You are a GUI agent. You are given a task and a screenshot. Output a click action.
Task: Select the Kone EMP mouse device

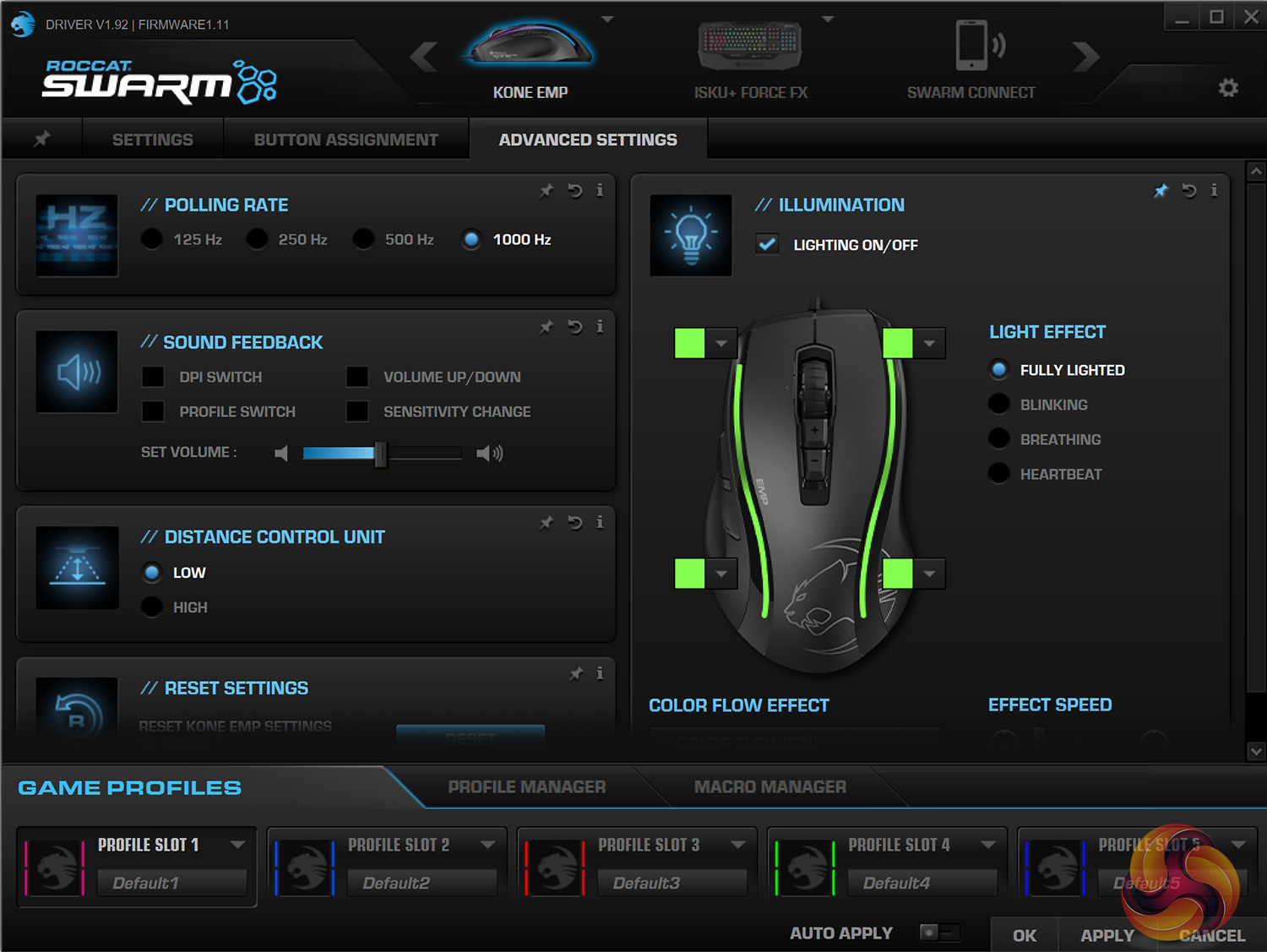tap(530, 57)
